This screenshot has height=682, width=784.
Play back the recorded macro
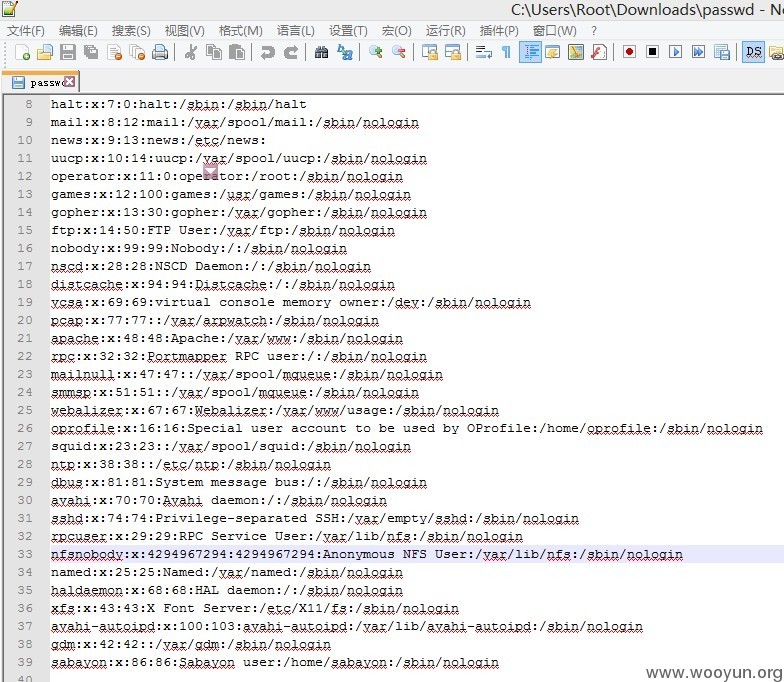tap(676, 52)
